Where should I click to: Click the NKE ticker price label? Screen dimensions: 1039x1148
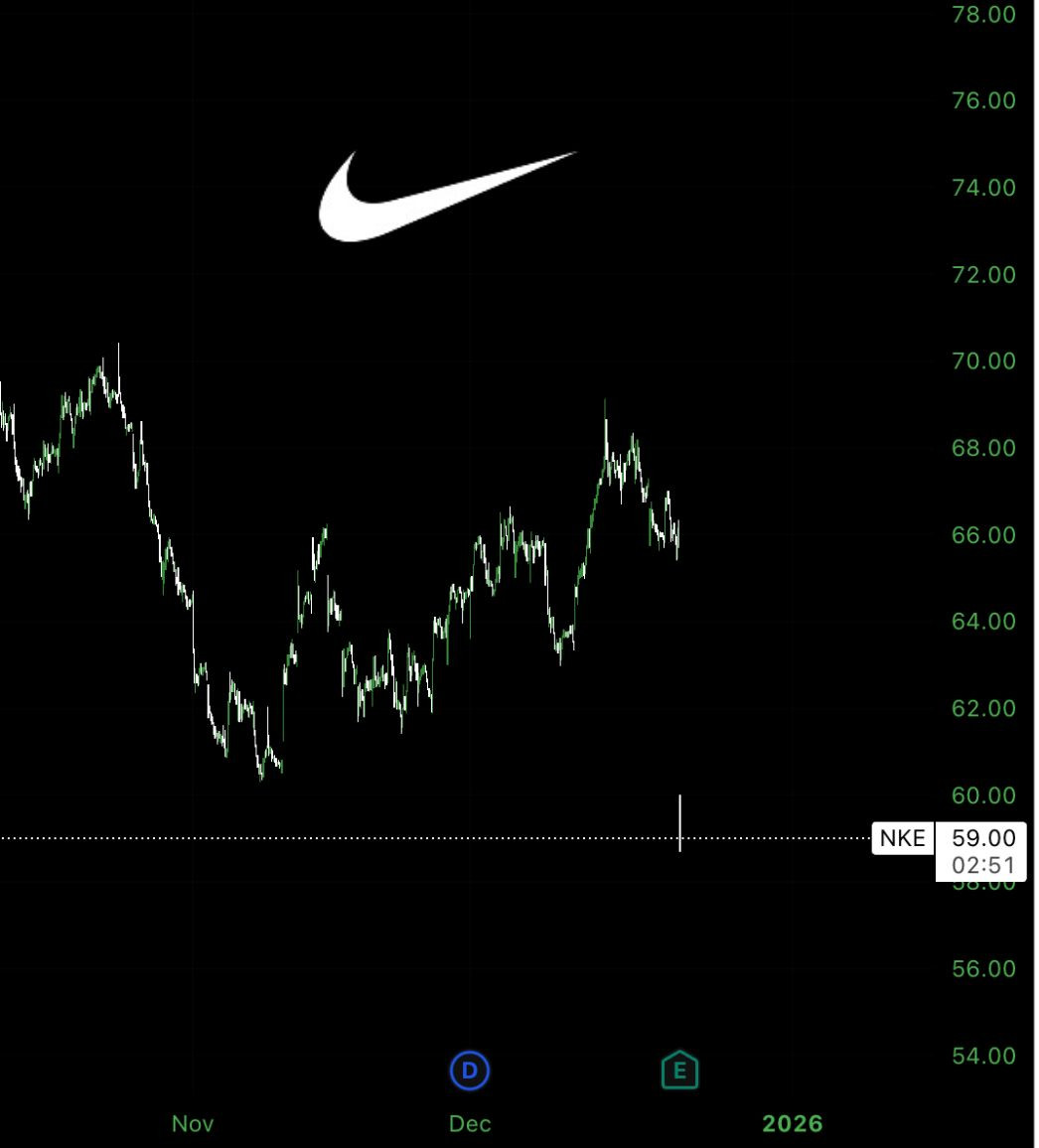[902, 837]
